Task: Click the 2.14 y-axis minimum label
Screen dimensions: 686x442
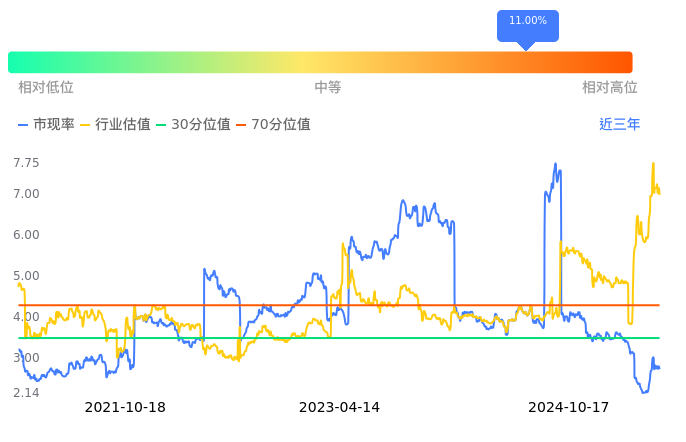Action: pos(26,393)
